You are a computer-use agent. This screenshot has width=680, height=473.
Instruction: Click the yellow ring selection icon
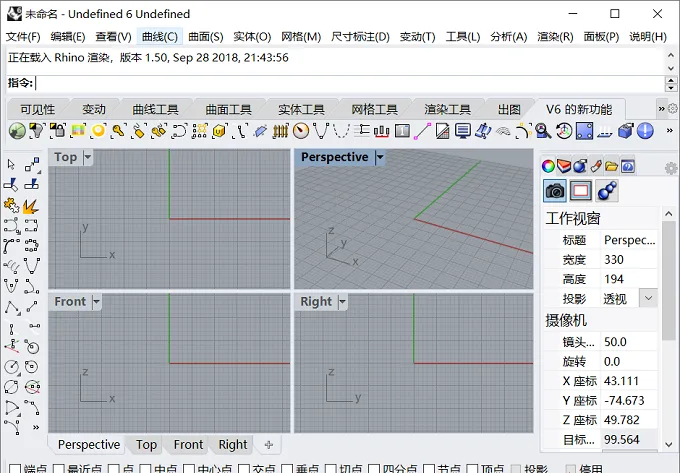coord(98,130)
